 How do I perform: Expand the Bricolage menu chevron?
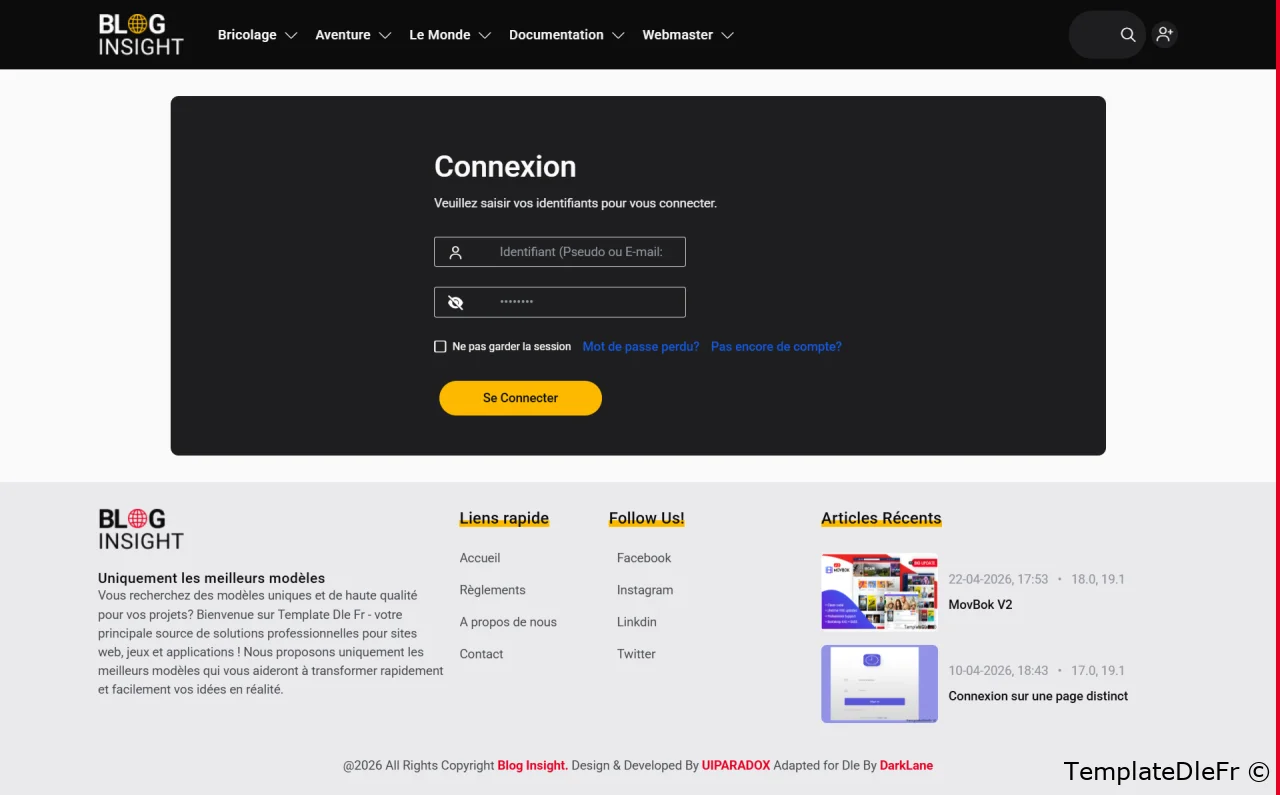click(291, 35)
